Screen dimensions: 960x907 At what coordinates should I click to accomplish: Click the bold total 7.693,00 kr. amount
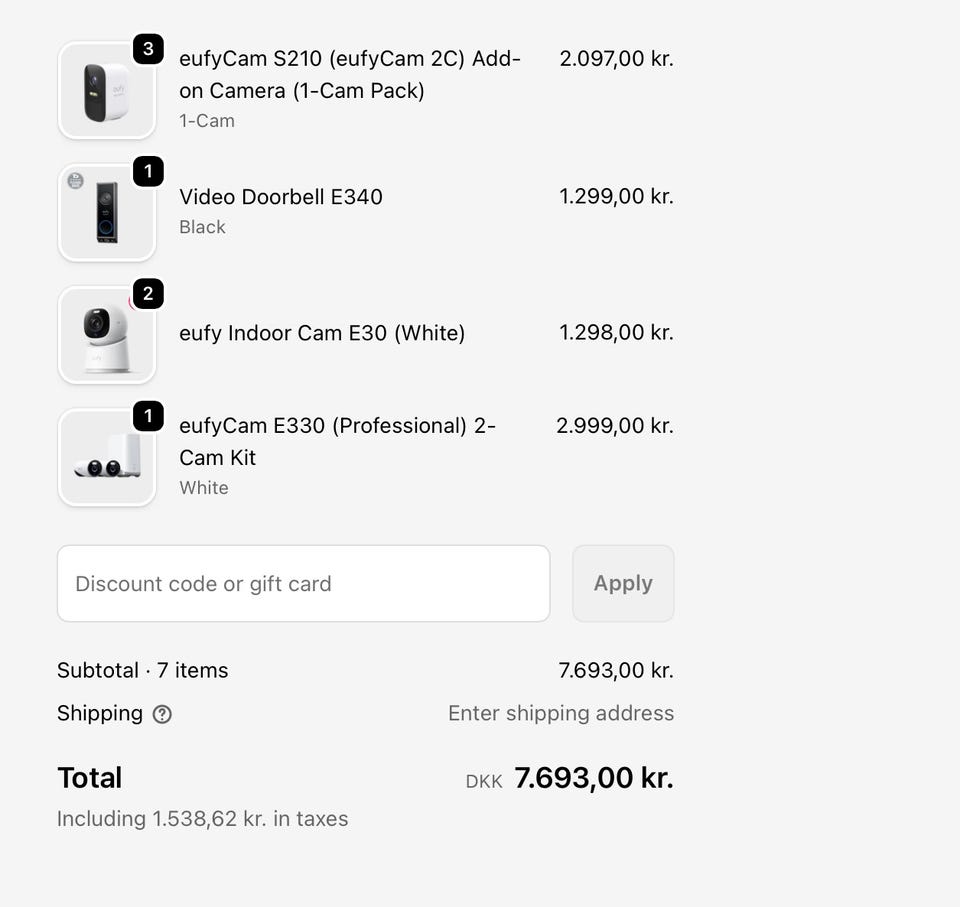pos(593,778)
